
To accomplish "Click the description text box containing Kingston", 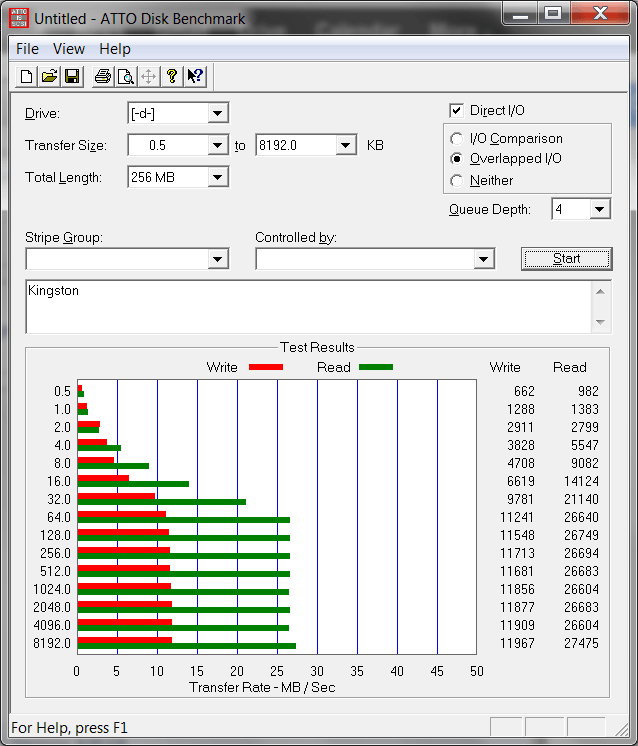I will coord(308,306).
